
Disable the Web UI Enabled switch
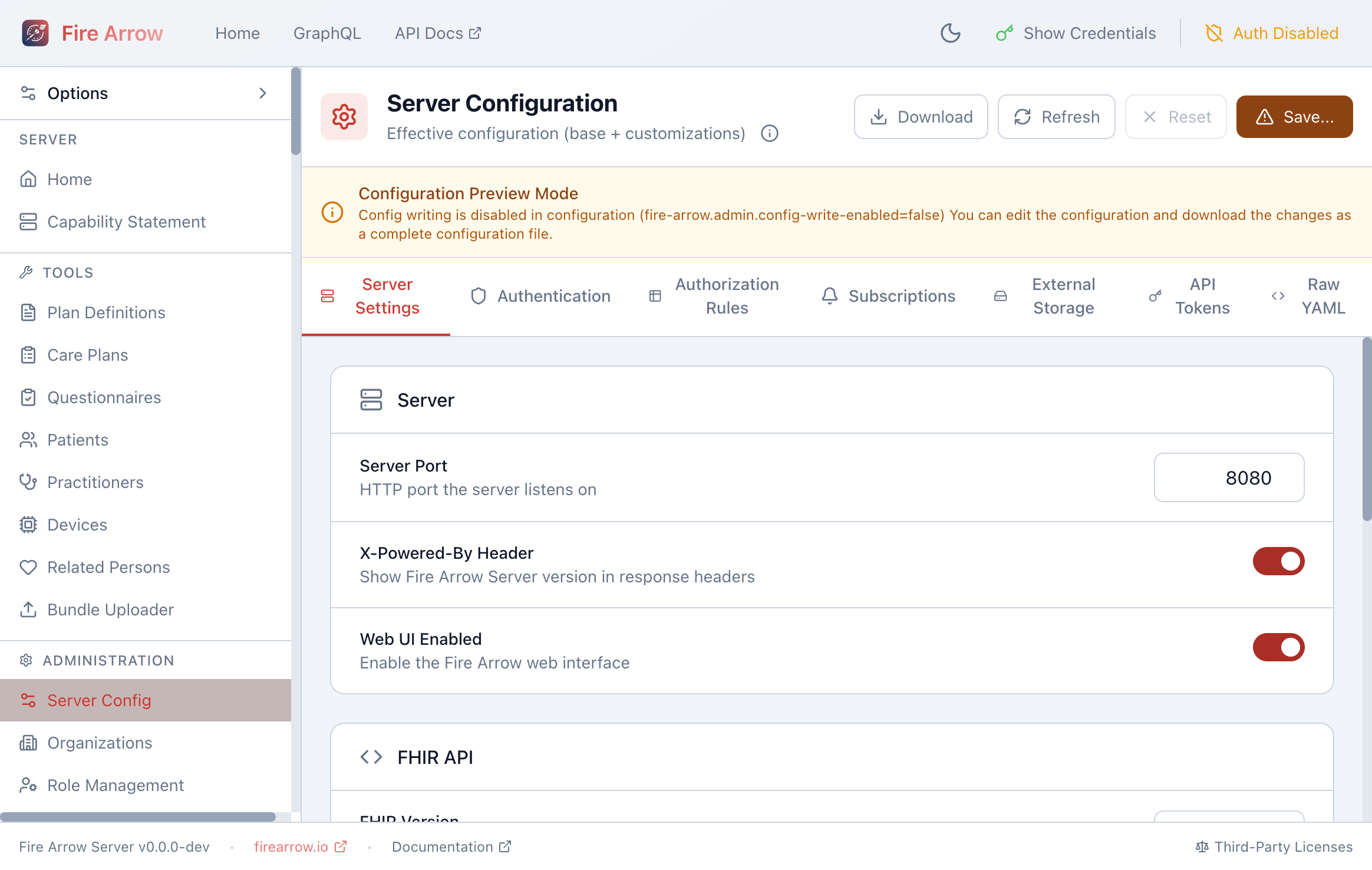[1279, 647]
